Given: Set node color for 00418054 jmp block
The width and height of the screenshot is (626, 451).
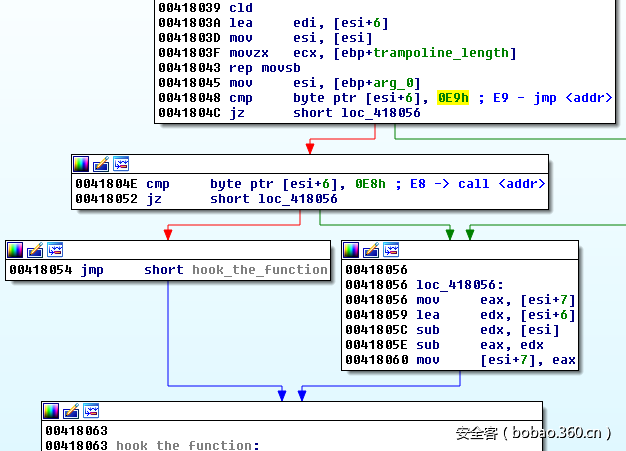Looking at the screenshot, I should click(15, 249).
